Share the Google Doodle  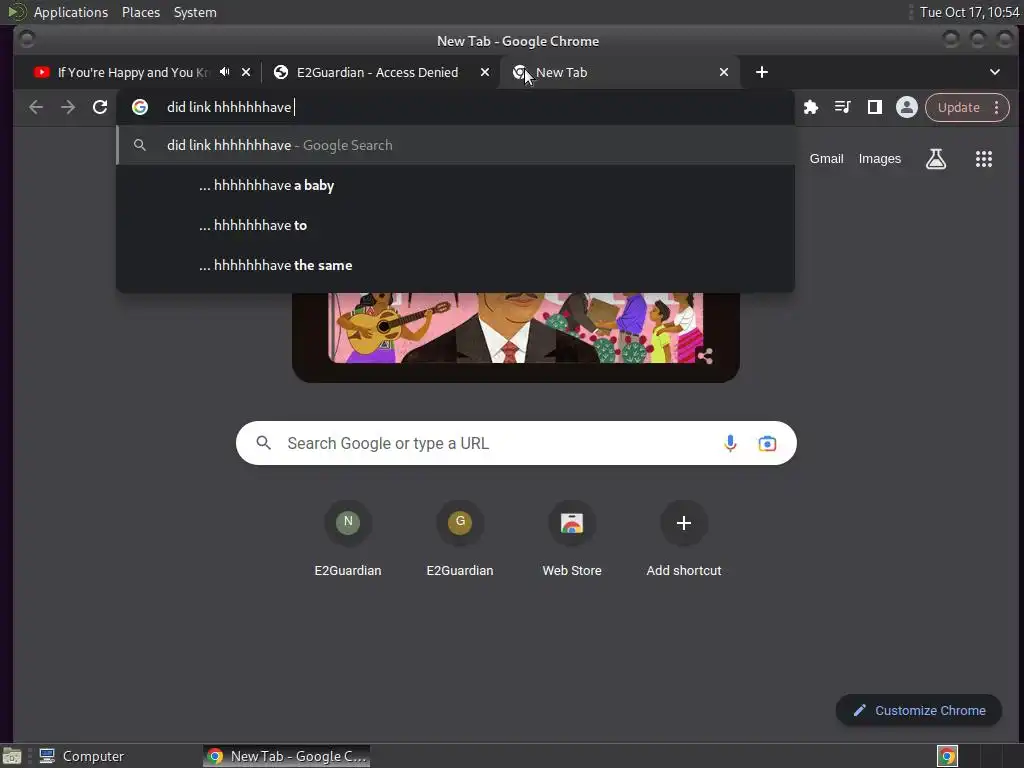[705, 356]
